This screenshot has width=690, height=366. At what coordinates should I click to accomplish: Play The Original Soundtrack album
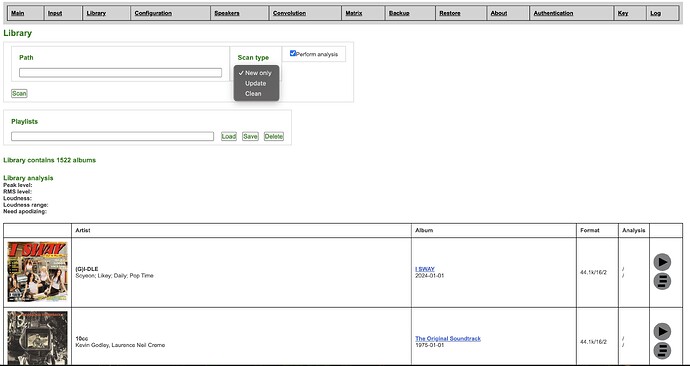(662, 331)
